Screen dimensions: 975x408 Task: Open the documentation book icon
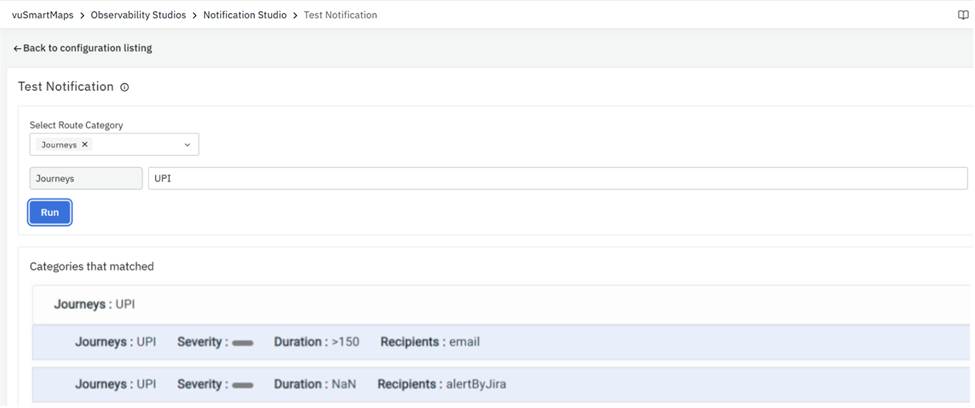(x=963, y=15)
